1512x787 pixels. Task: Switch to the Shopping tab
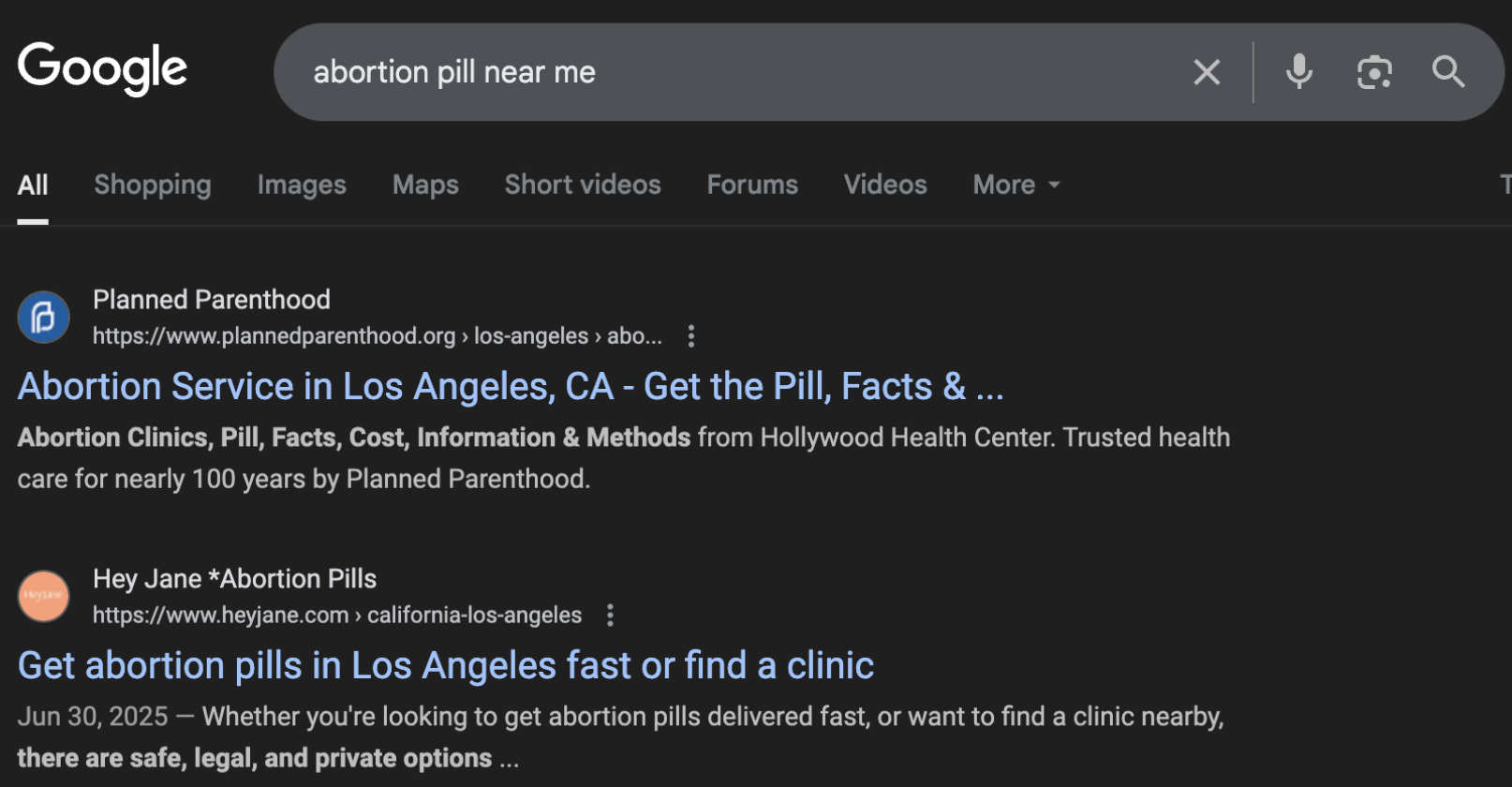click(153, 185)
